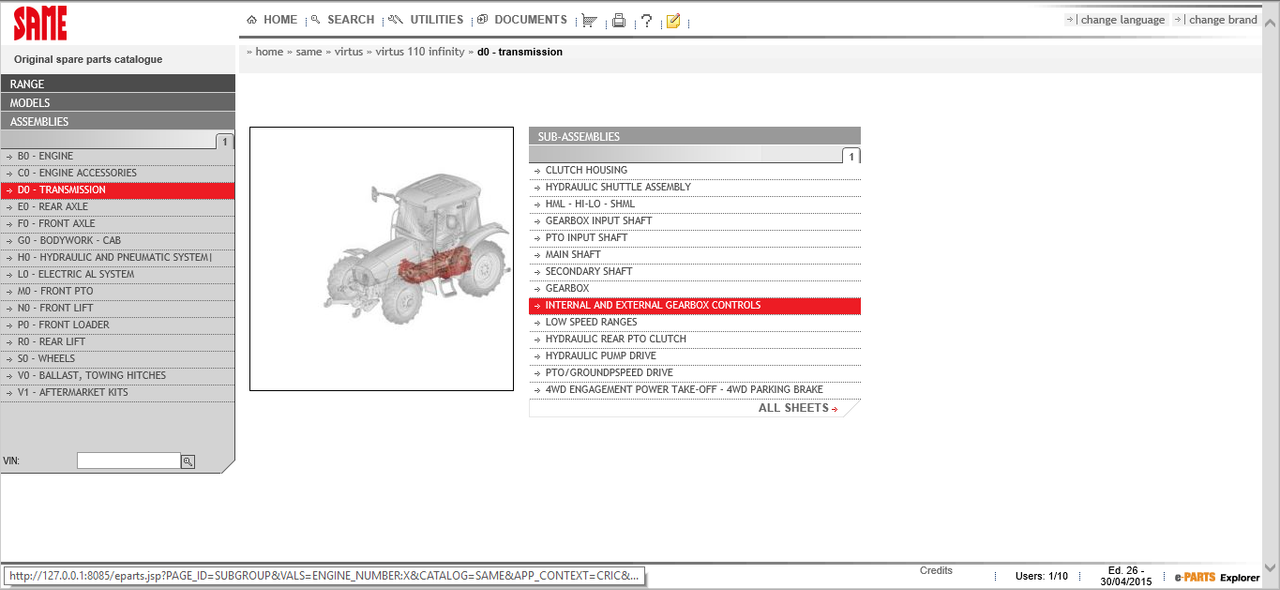Open INTERNAL AND EXTERNAL GEARBOX CONTROLS
Image resolution: width=1280 pixels, height=590 pixels.
click(695, 306)
